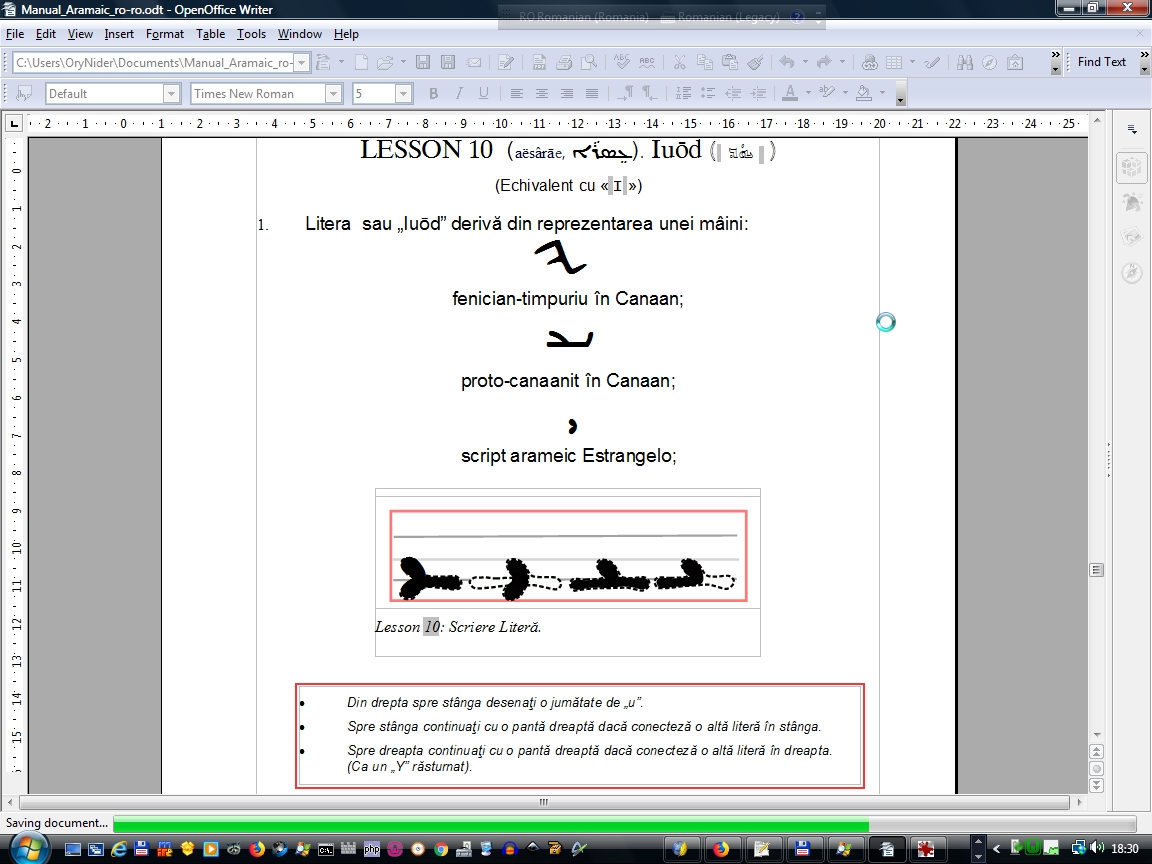Click the Hyperlink icon
Viewport: 1152px width, 864px height.
point(870,62)
